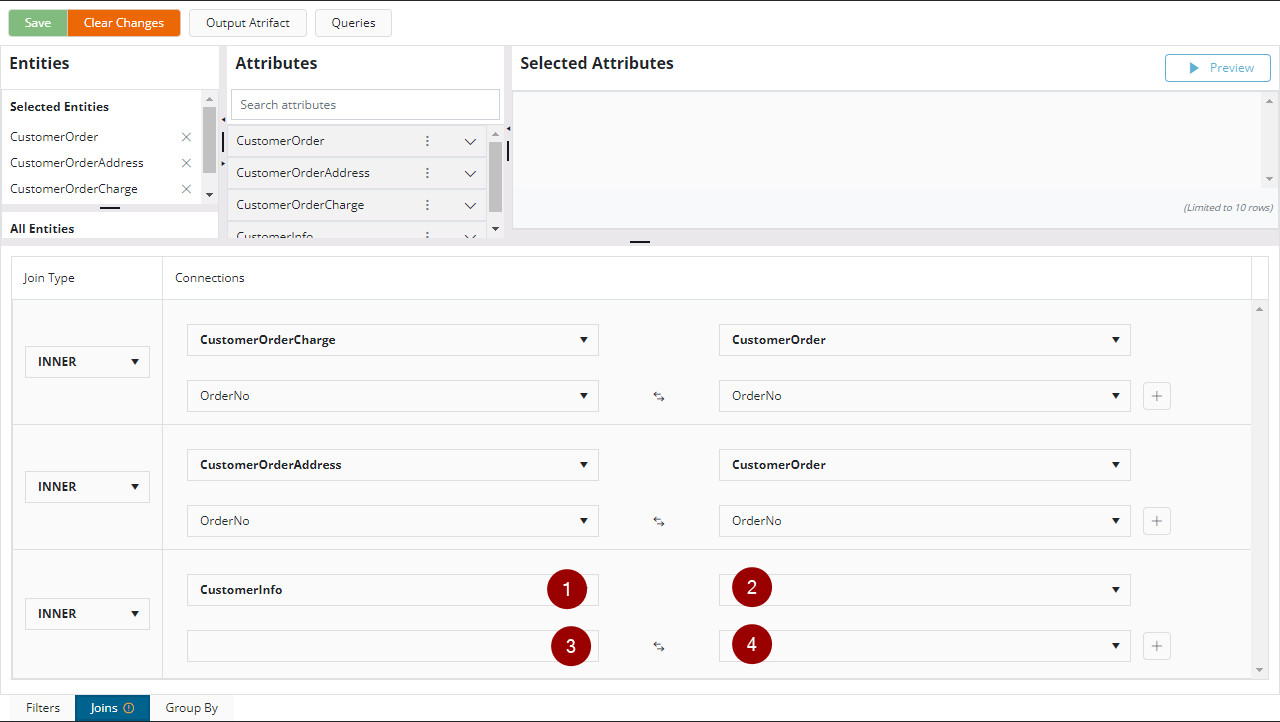This screenshot has width=1280, height=722.
Task: Add connection with plus icon for CustomerOrderCharge join
Action: coord(1156,396)
